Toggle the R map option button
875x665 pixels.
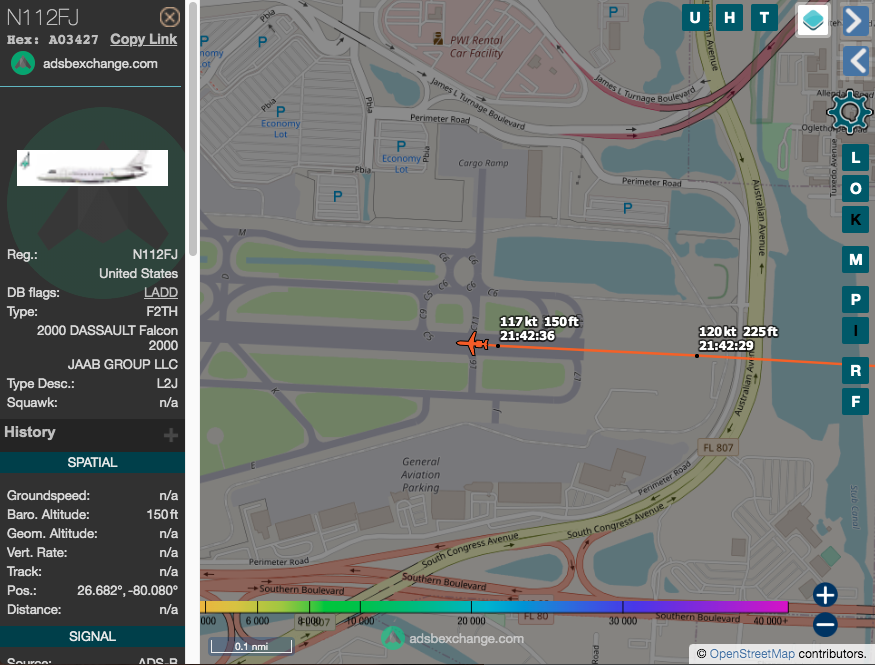pos(855,370)
